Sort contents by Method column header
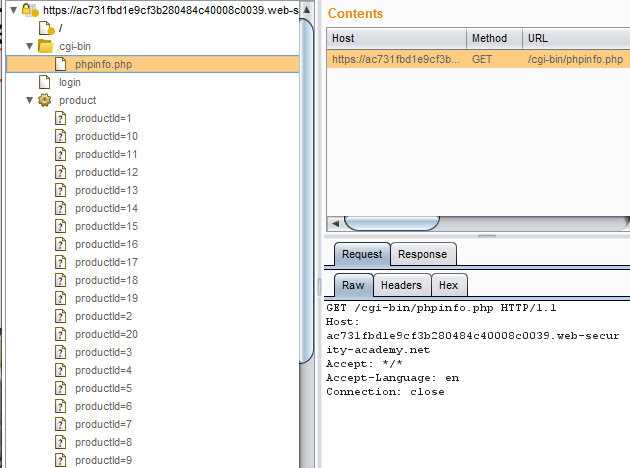 (495, 39)
